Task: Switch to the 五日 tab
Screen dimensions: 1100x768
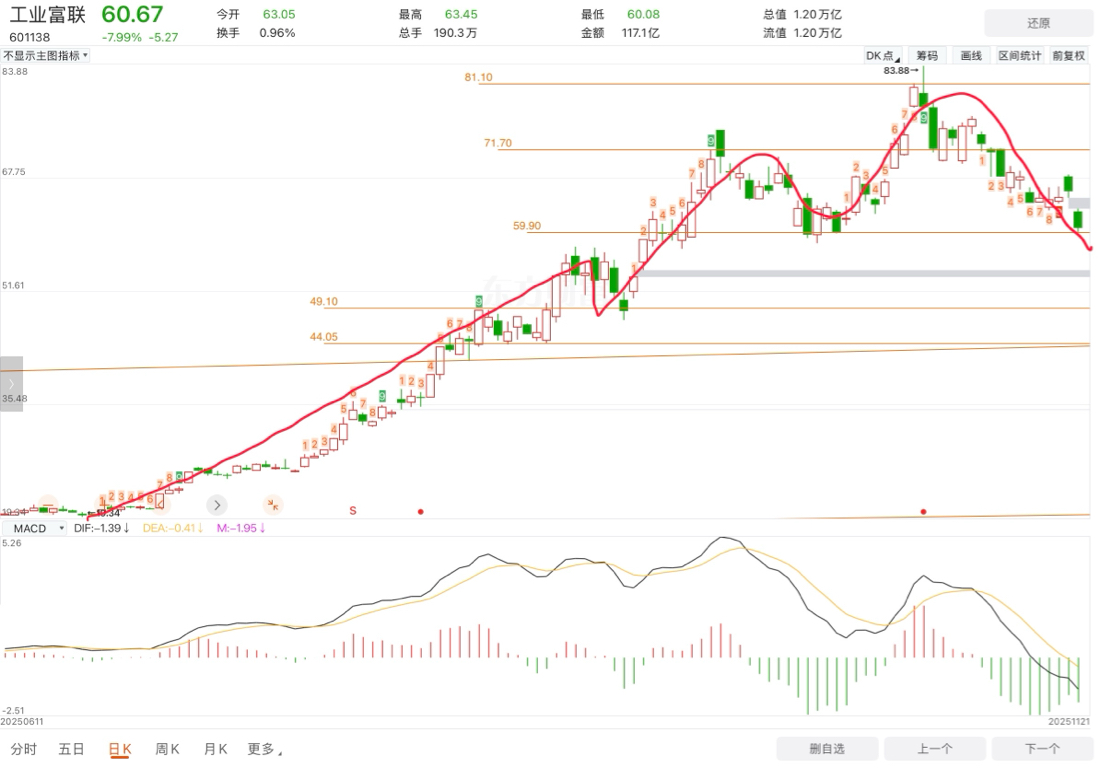Action: coord(71,749)
